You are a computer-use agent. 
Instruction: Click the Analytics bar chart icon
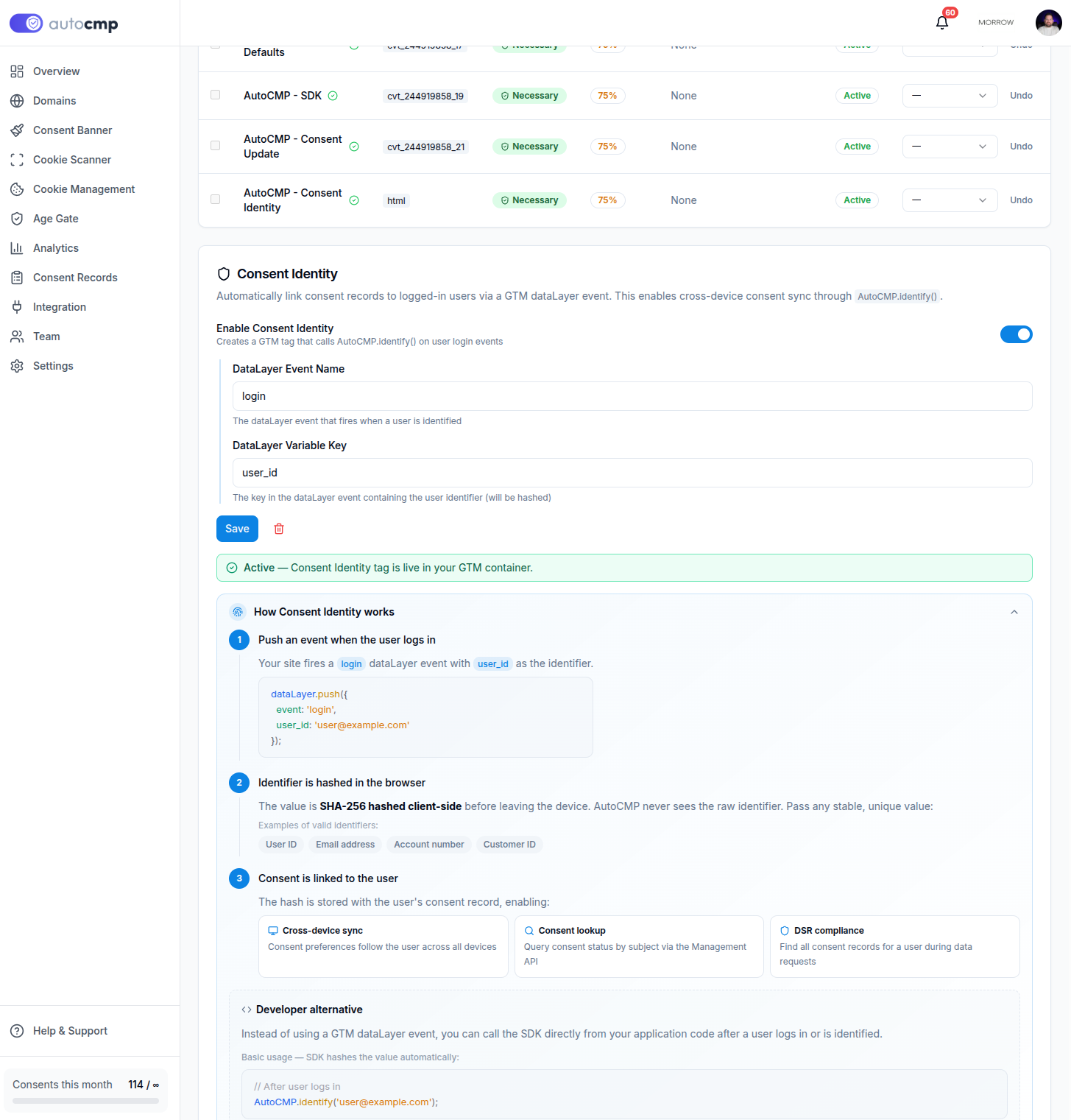[17, 248]
